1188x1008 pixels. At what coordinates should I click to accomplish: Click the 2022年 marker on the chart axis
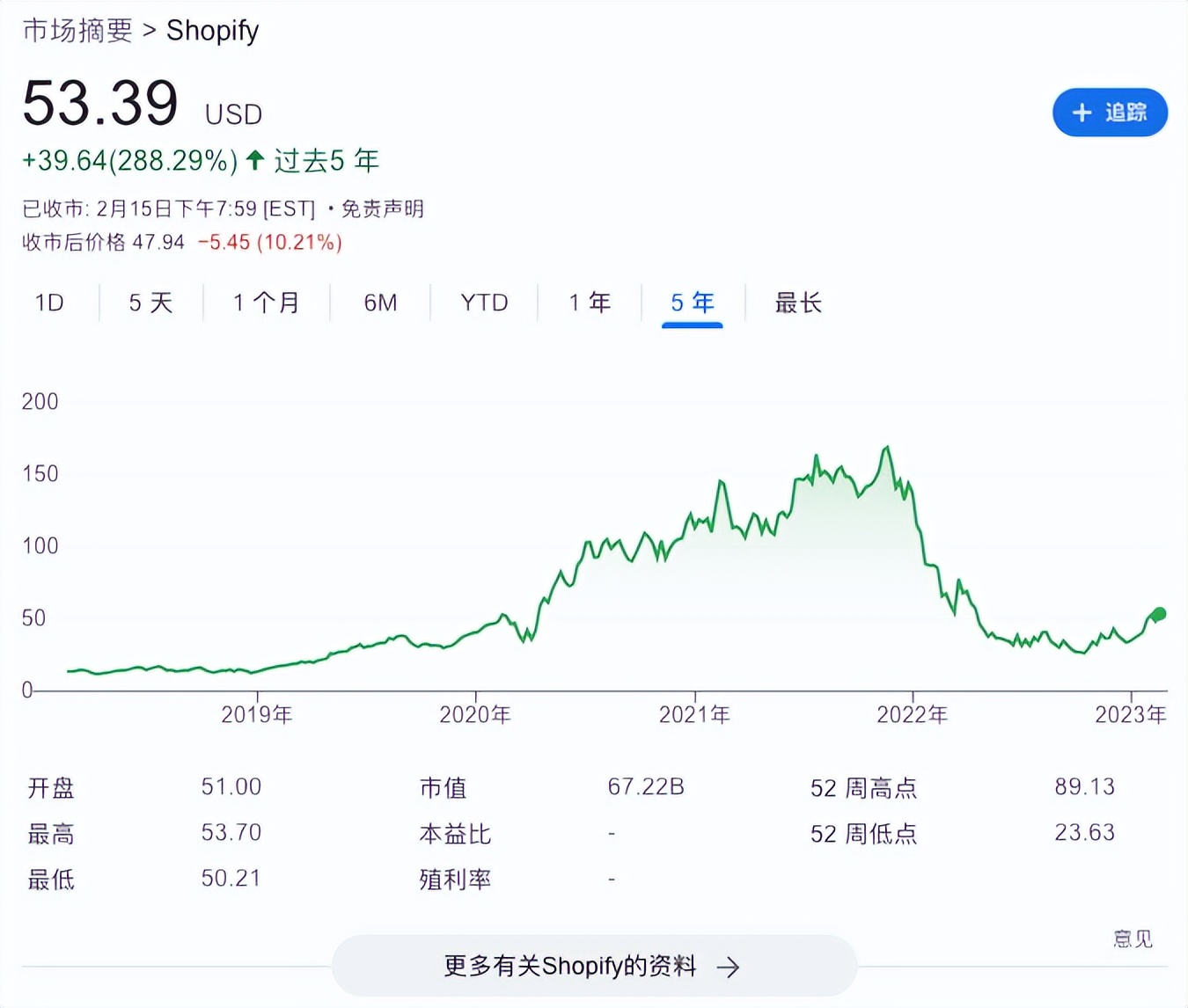(x=912, y=714)
